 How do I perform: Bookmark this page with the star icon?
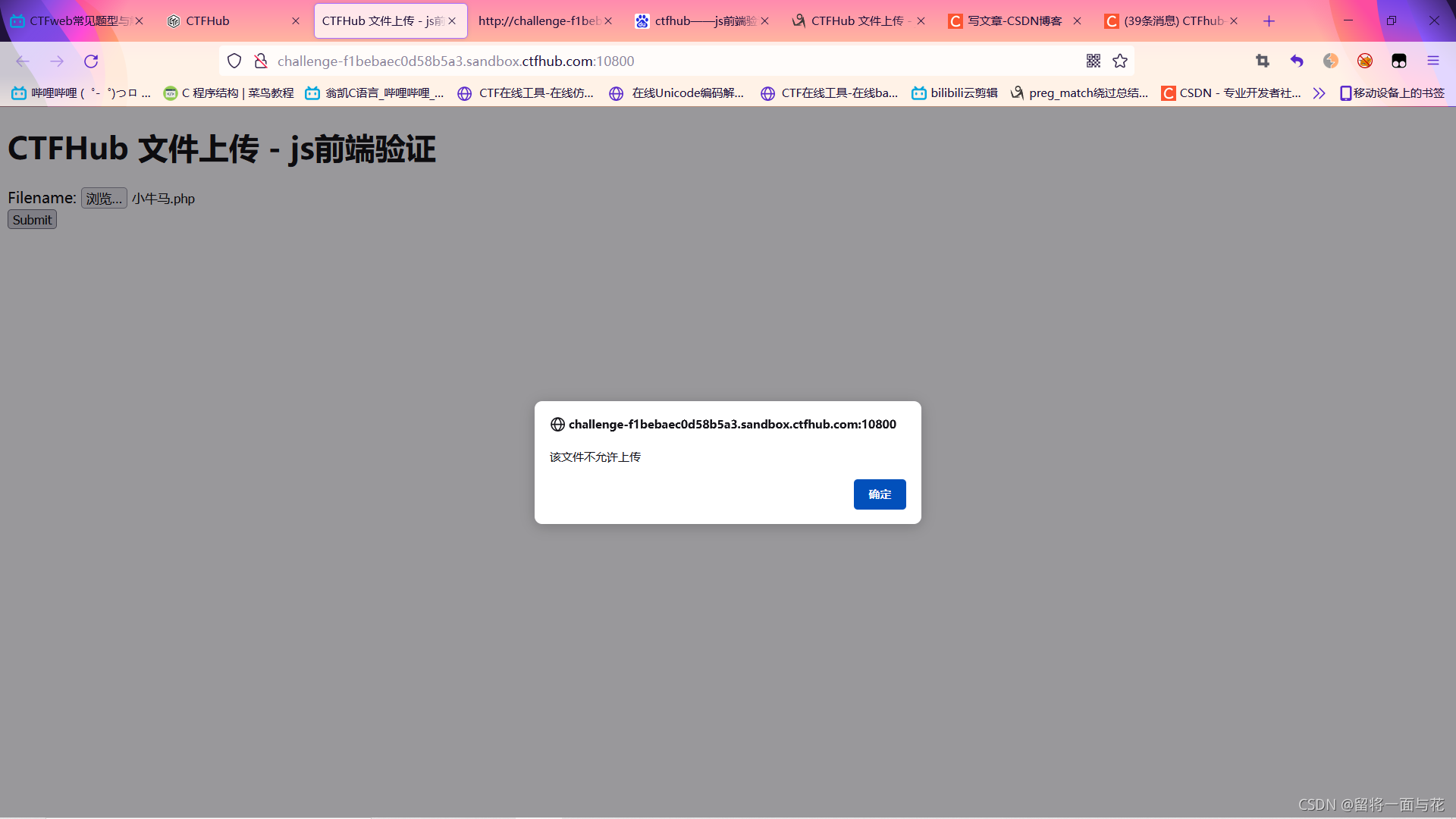[x=1120, y=61]
